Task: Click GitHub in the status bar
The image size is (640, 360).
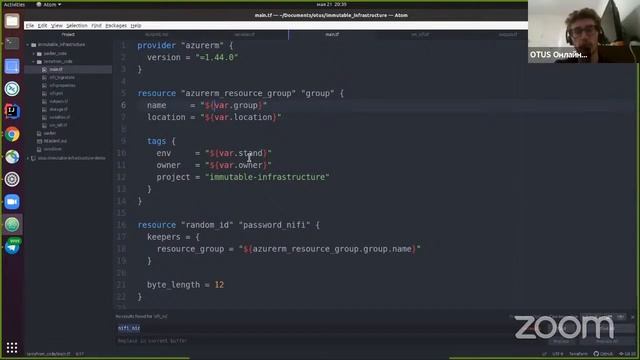Action: tap(603, 354)
